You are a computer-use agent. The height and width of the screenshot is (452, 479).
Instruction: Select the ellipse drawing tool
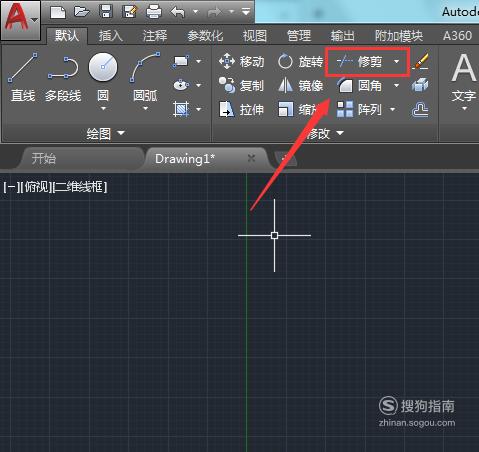pos(181,85)
